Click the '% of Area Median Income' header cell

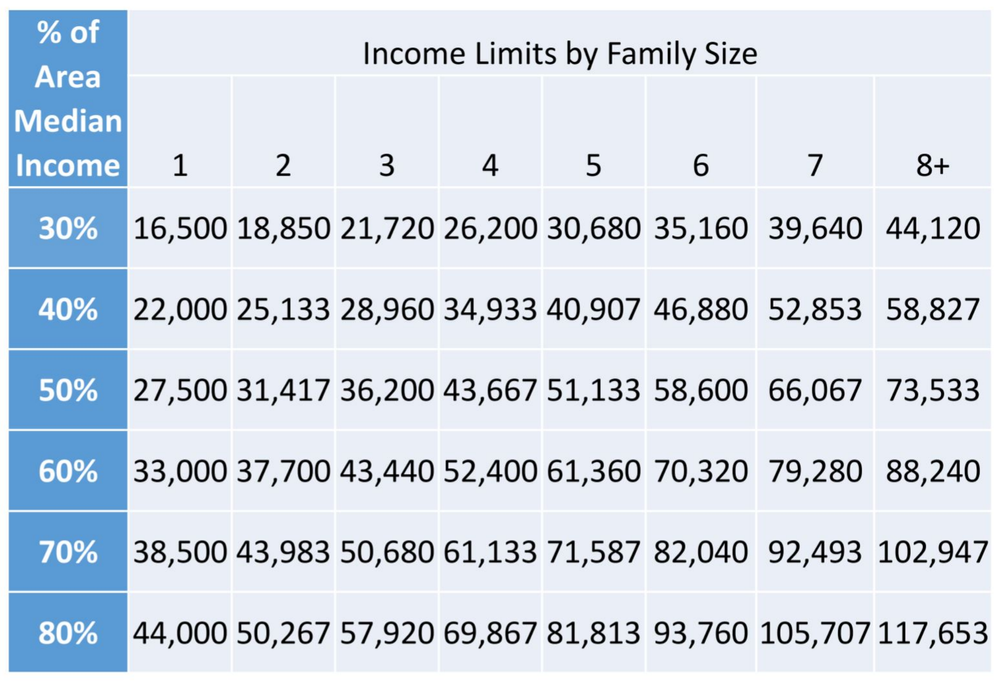click(x=67, y=99)
